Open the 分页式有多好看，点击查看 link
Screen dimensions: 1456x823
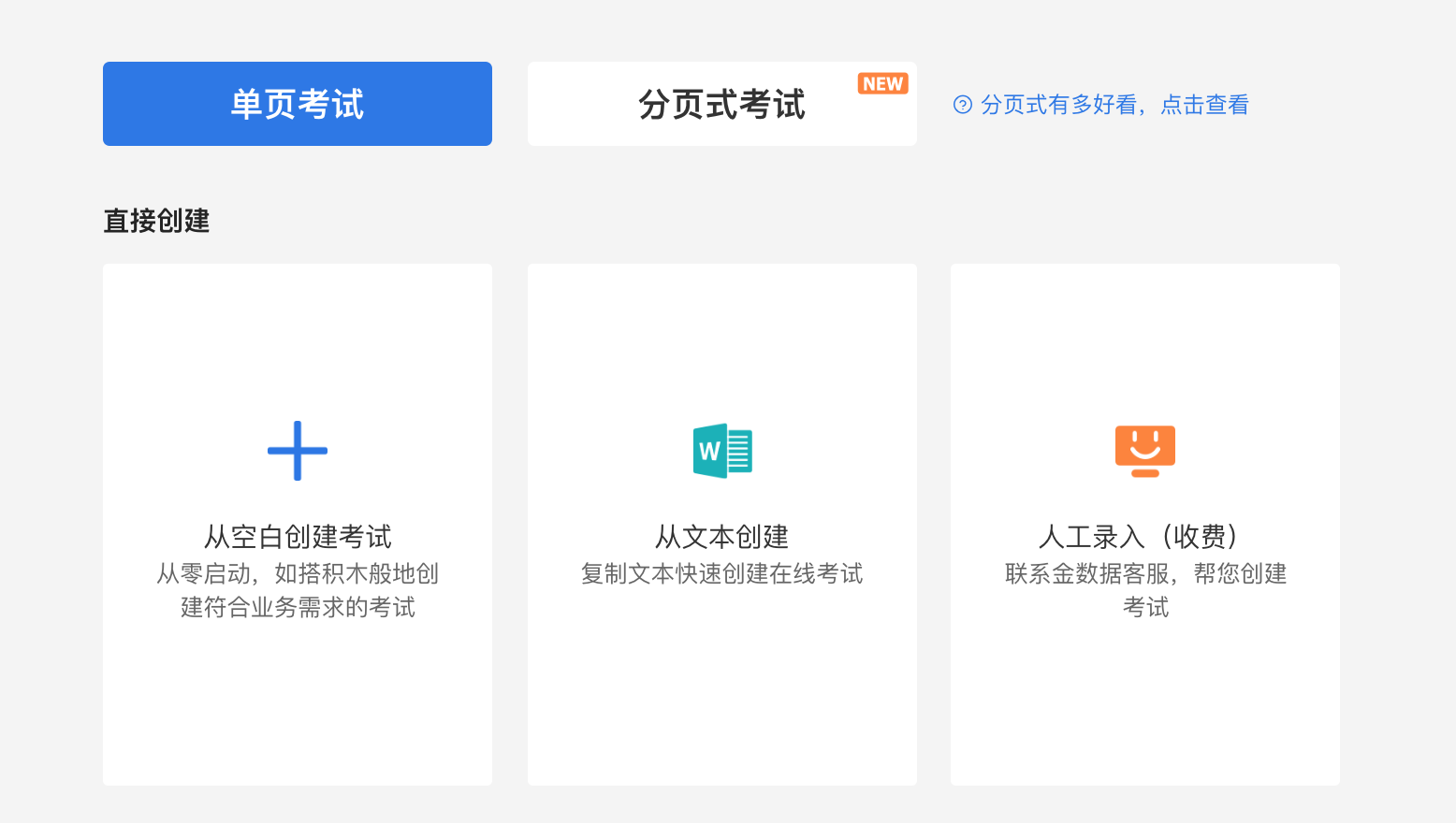[x=1114, y=105]
